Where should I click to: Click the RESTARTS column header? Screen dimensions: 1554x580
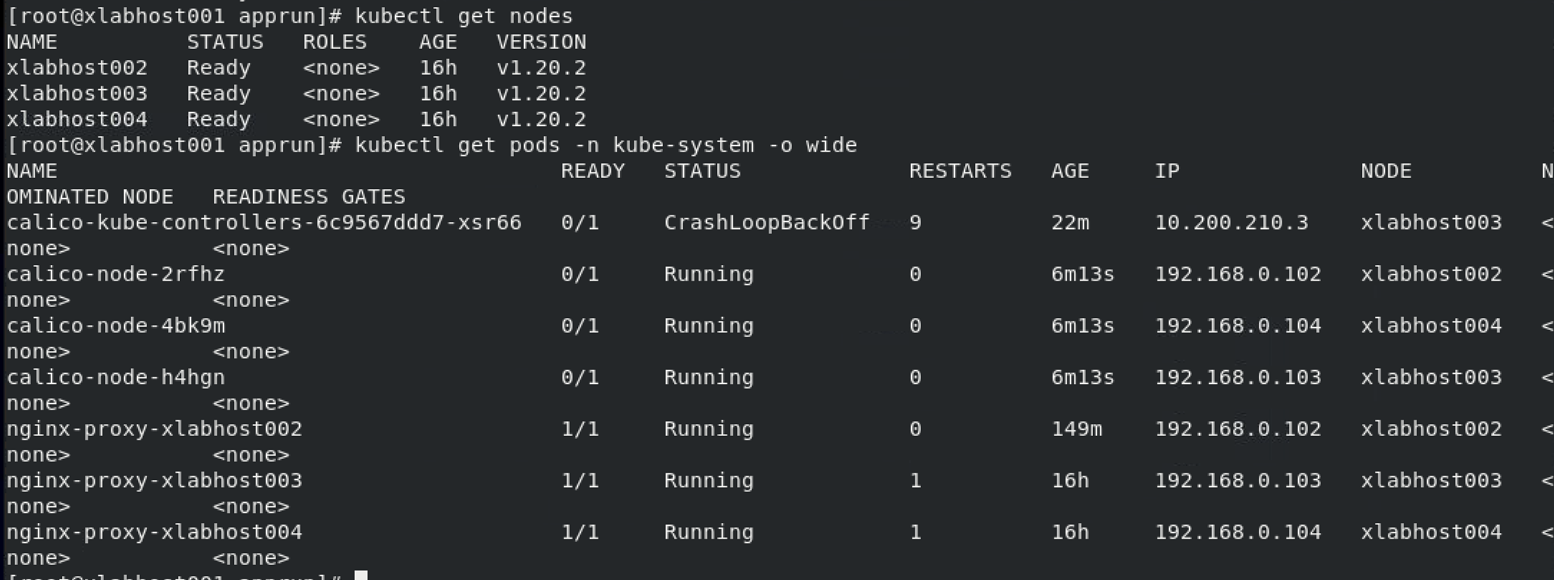point(960,171)
